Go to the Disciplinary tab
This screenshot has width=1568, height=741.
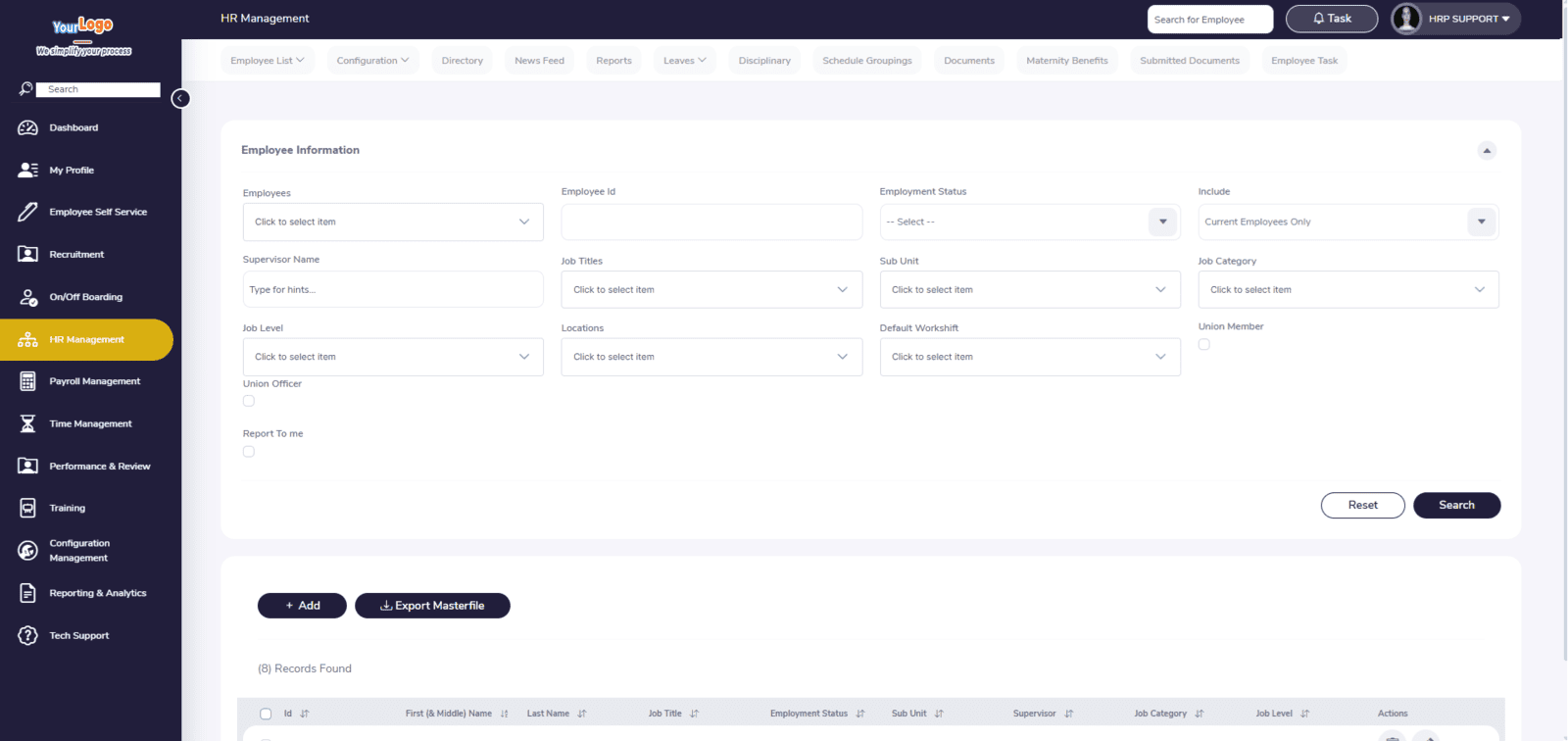764,61
